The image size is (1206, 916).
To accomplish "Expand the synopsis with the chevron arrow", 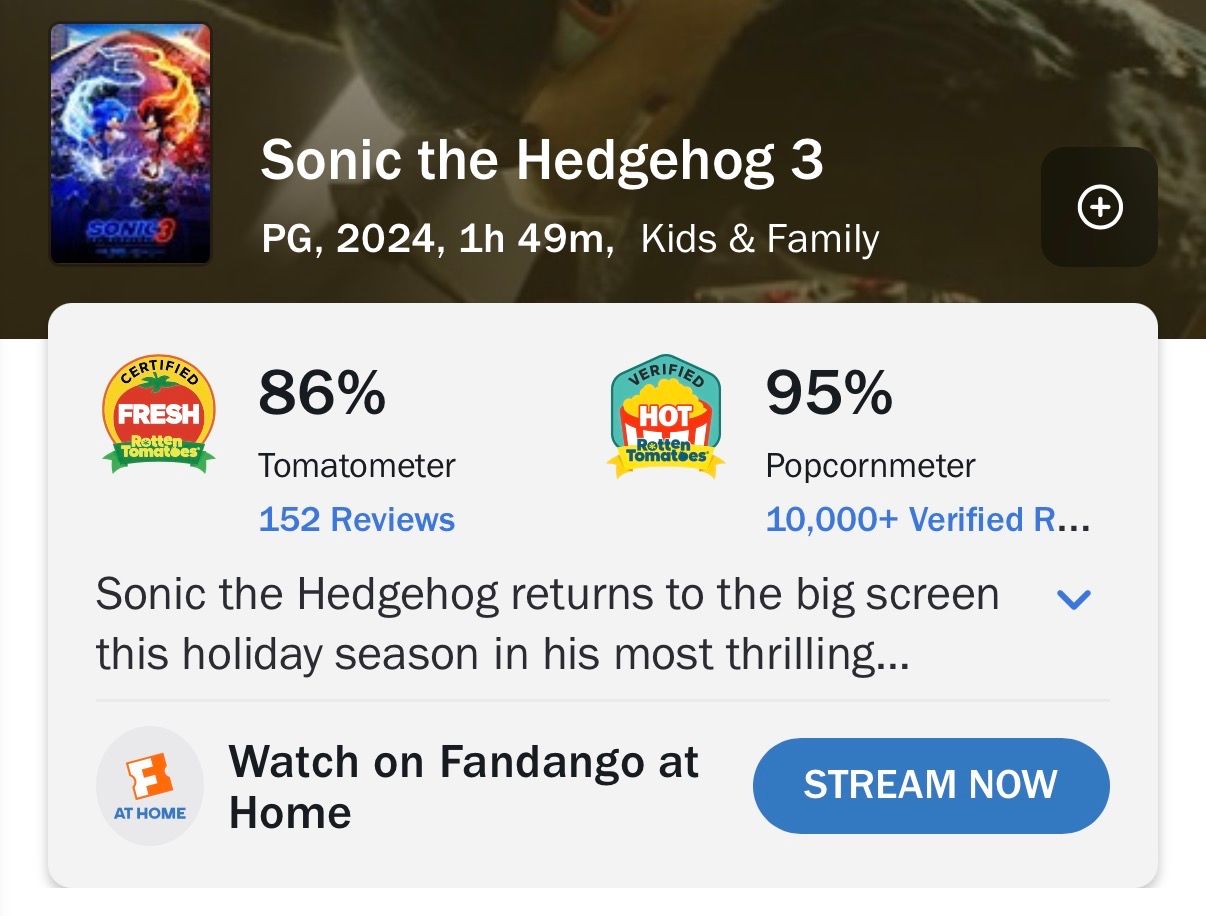I will click(x=1073, y=599).
